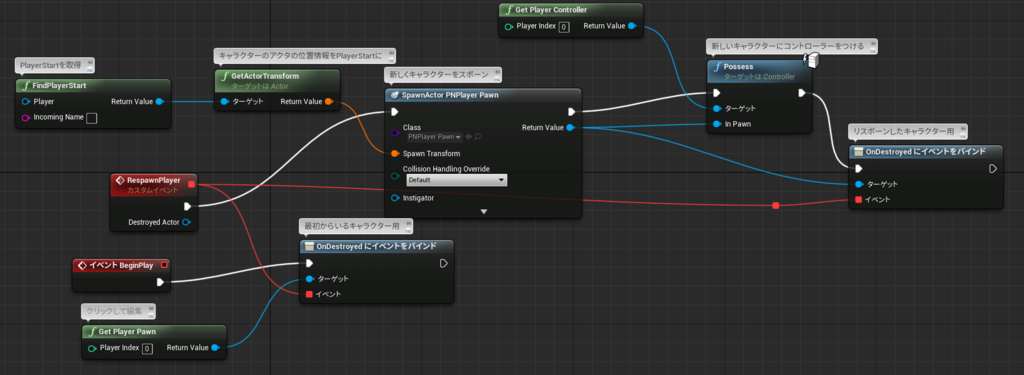Click exec output of lower OnDestroyed bind node
Viewport: 1024px width, 375px height.
pos(444,263)
